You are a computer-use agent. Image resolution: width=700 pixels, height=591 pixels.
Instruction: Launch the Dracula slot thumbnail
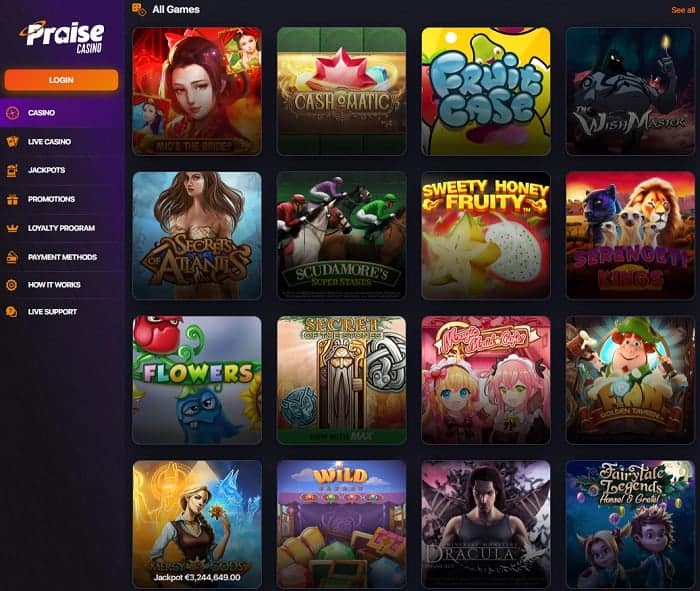[486, 524]
